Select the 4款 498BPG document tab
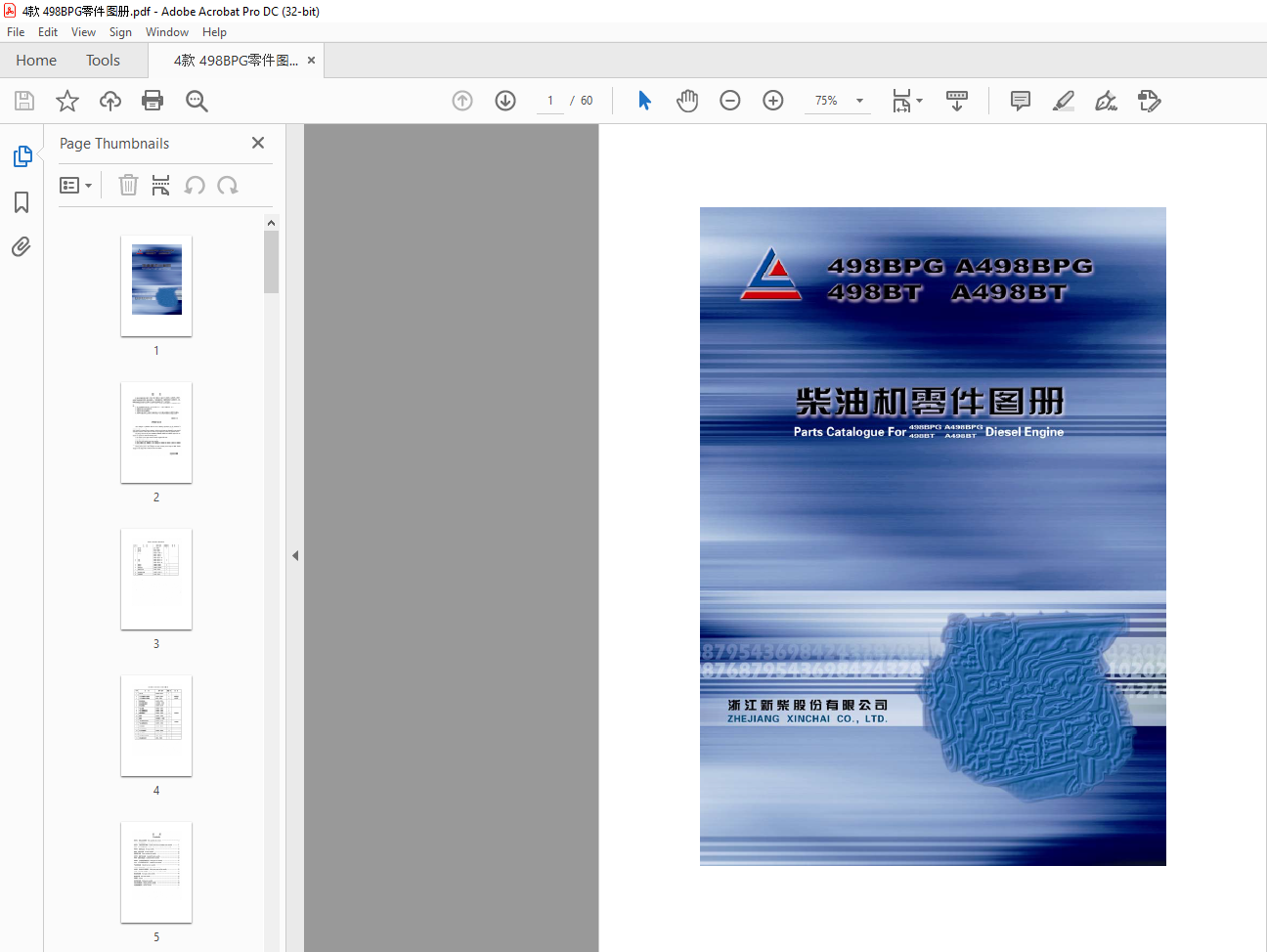 click(x=236, y=61)
